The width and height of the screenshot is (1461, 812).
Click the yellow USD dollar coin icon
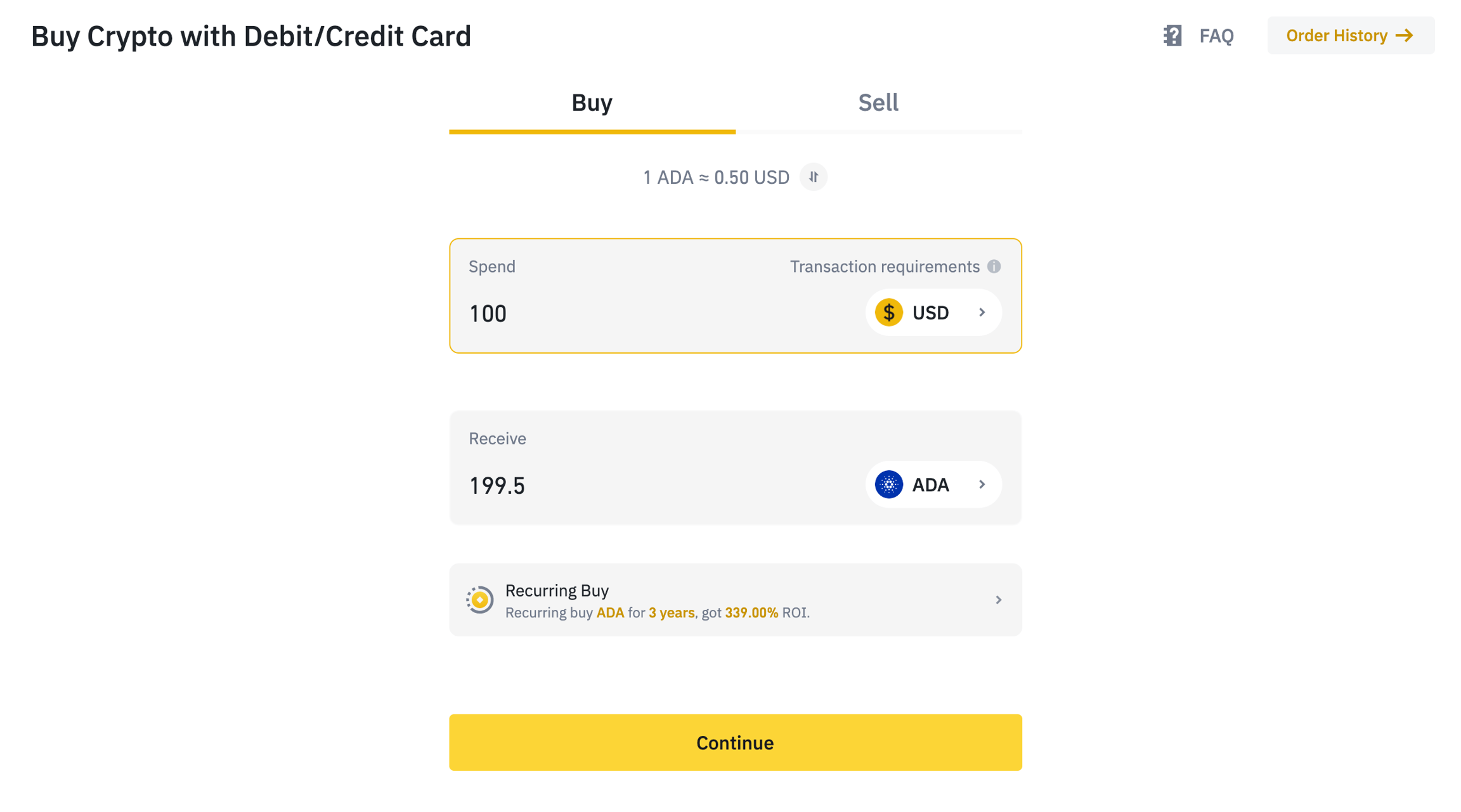coord(889,313)
